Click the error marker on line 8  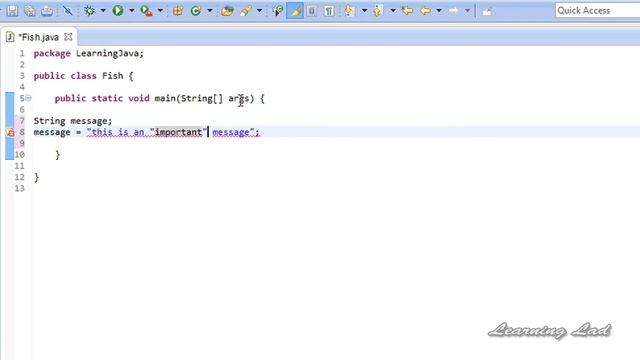point(10,132)
